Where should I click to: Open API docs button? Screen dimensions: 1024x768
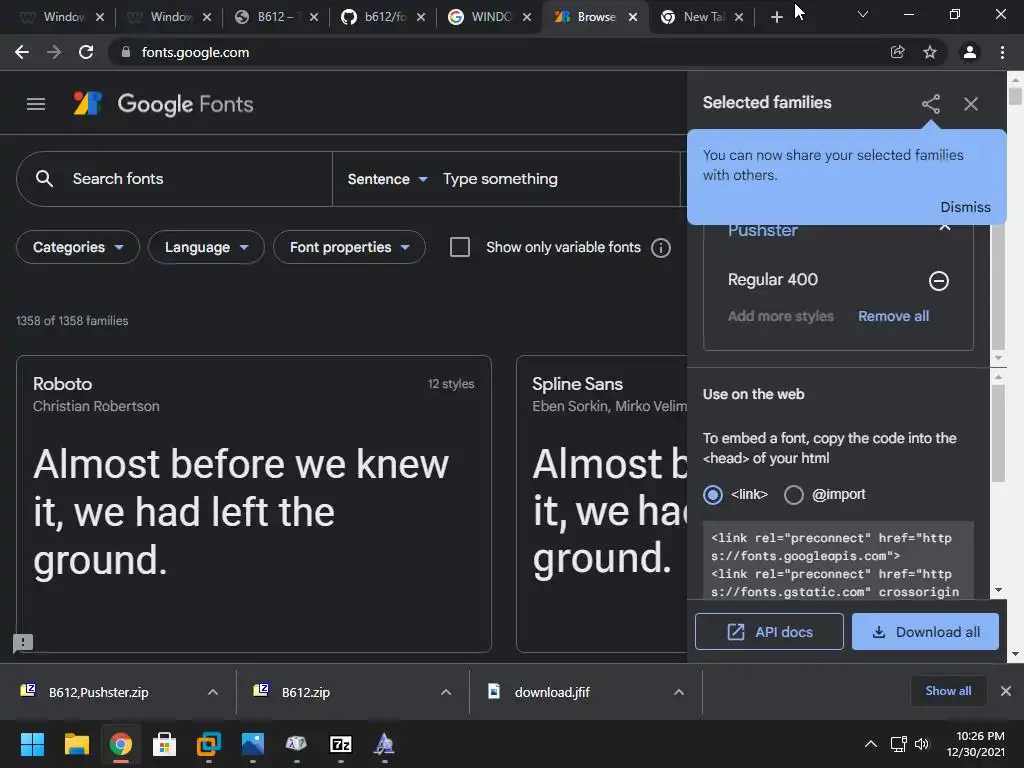[769, 632]
